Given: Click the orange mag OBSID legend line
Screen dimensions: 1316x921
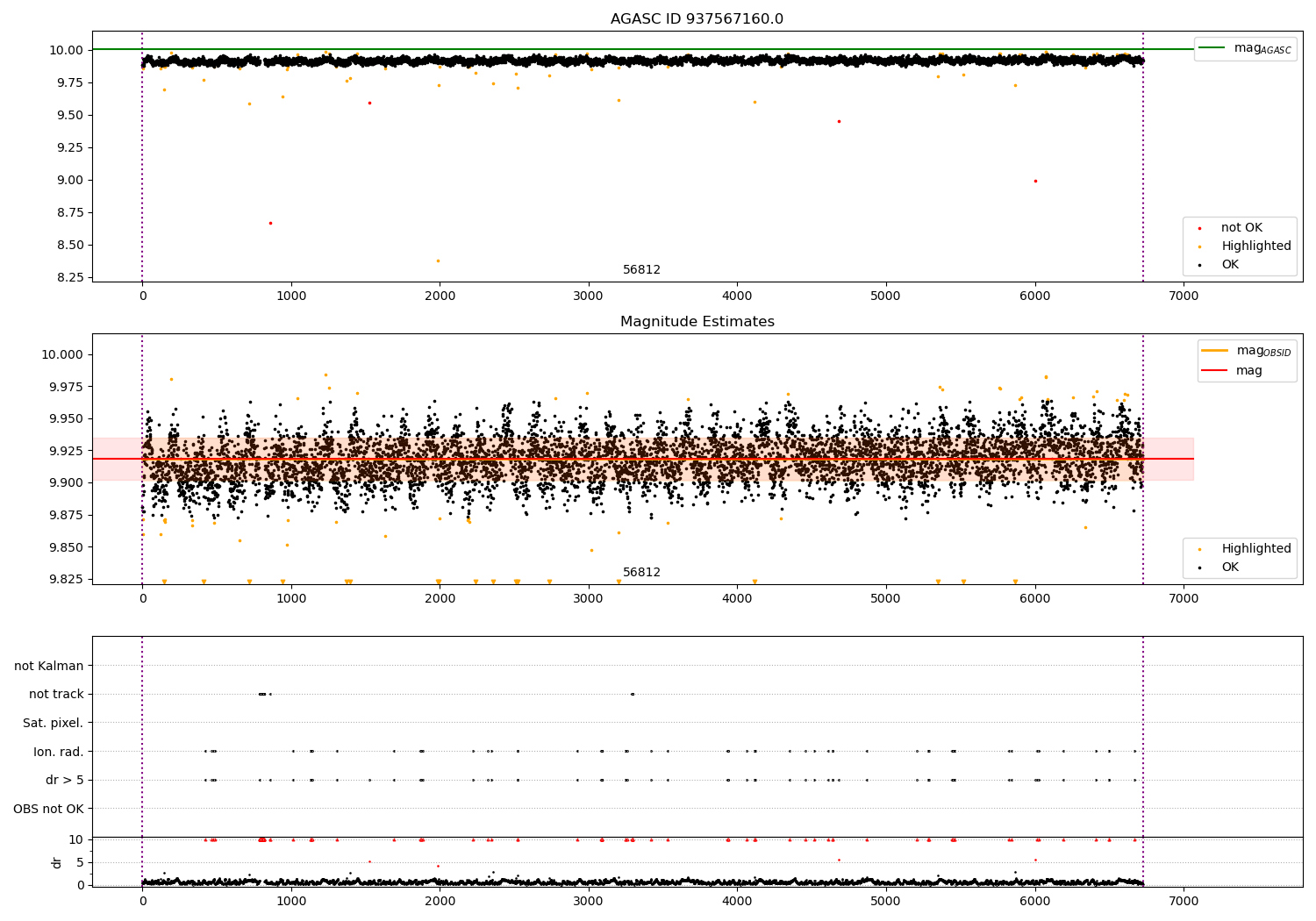Looking at the screenshot, I should click(x=1215, y=351).
